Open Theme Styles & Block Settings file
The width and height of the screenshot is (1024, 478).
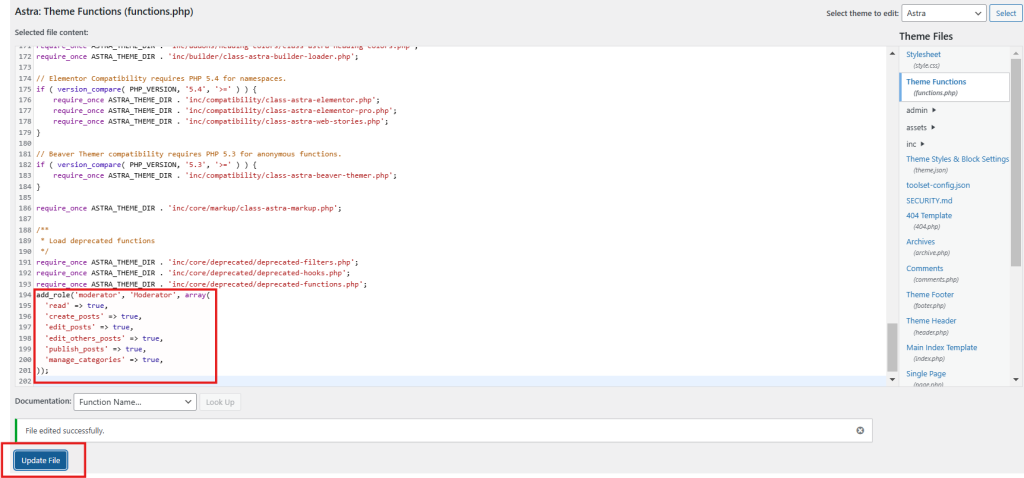[957, 159]
